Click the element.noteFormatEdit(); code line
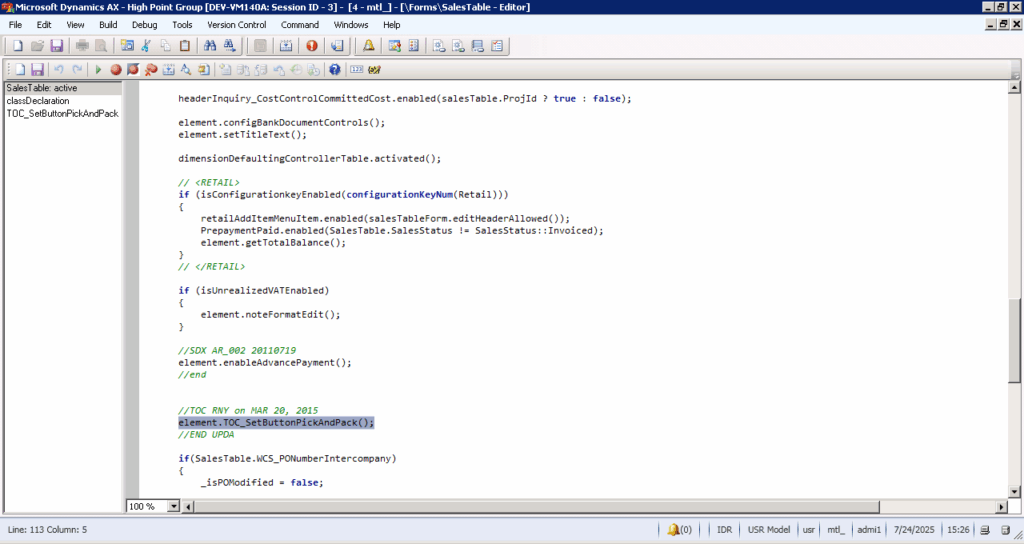 [x=270, y=315]
